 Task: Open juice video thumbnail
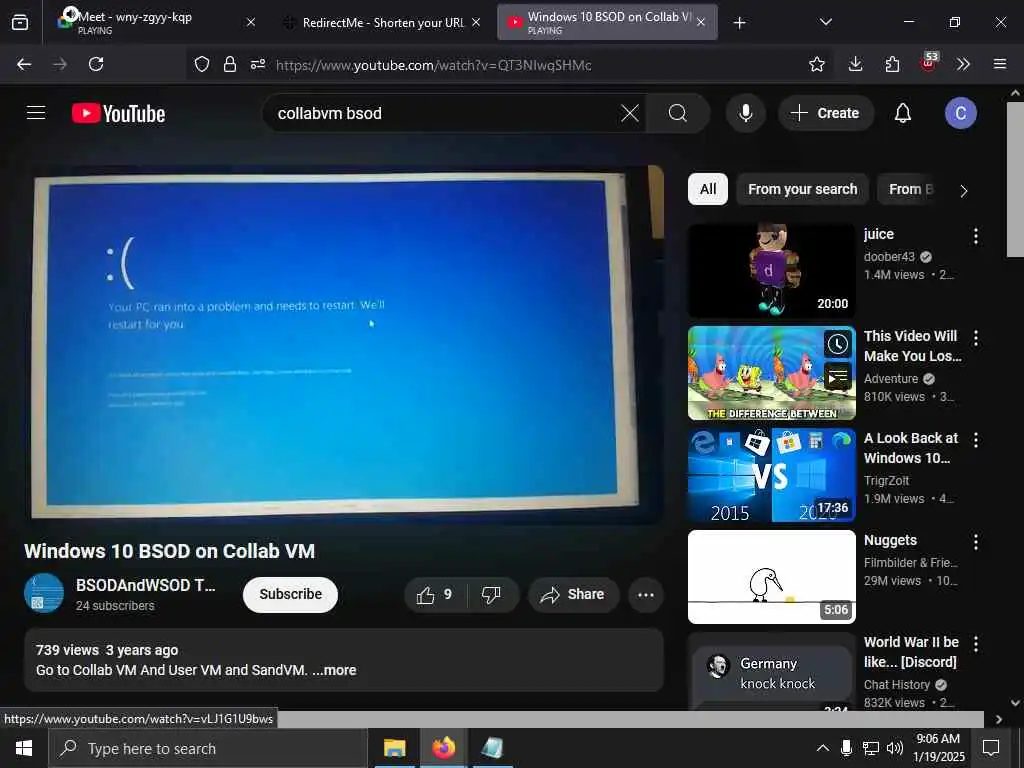click(771, 271)
